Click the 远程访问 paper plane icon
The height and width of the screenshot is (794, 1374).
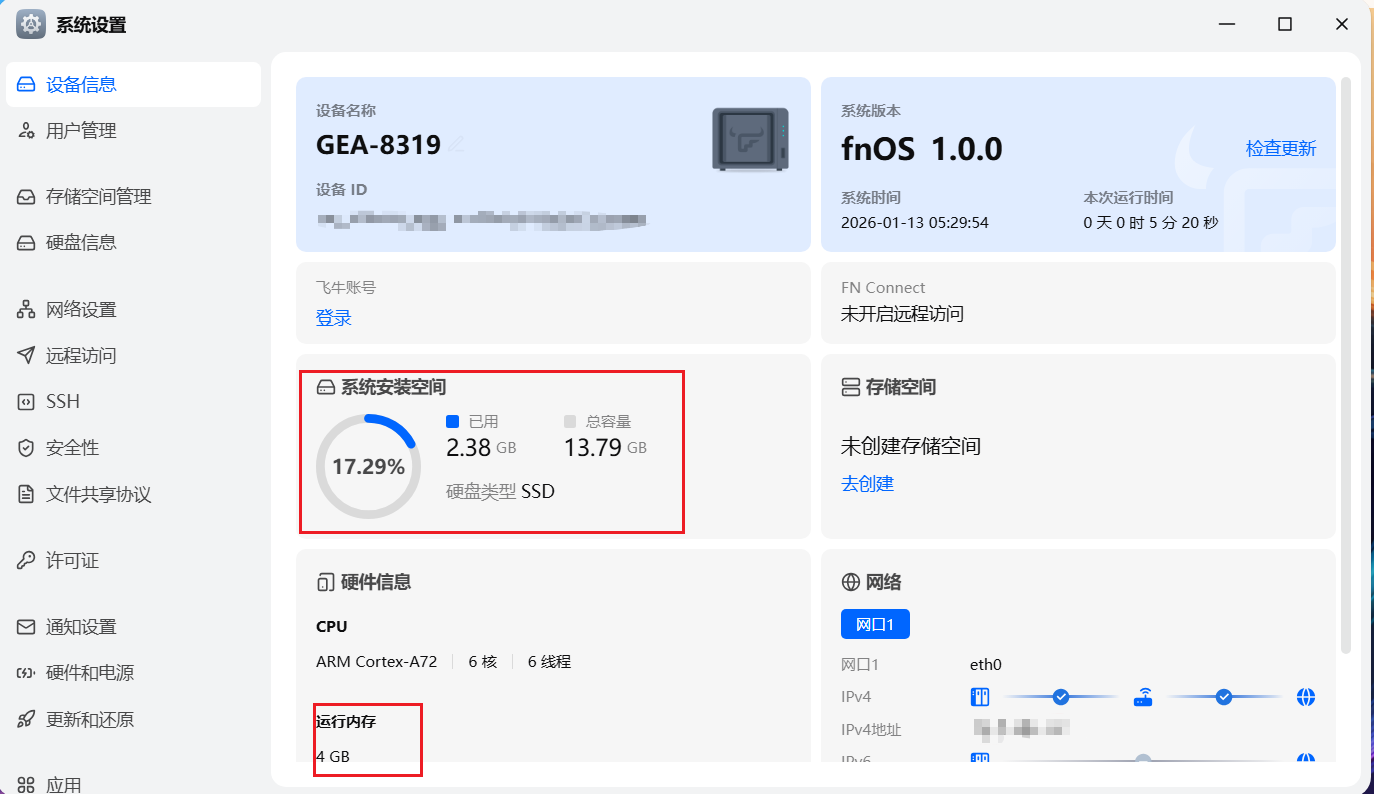(26, 356)
